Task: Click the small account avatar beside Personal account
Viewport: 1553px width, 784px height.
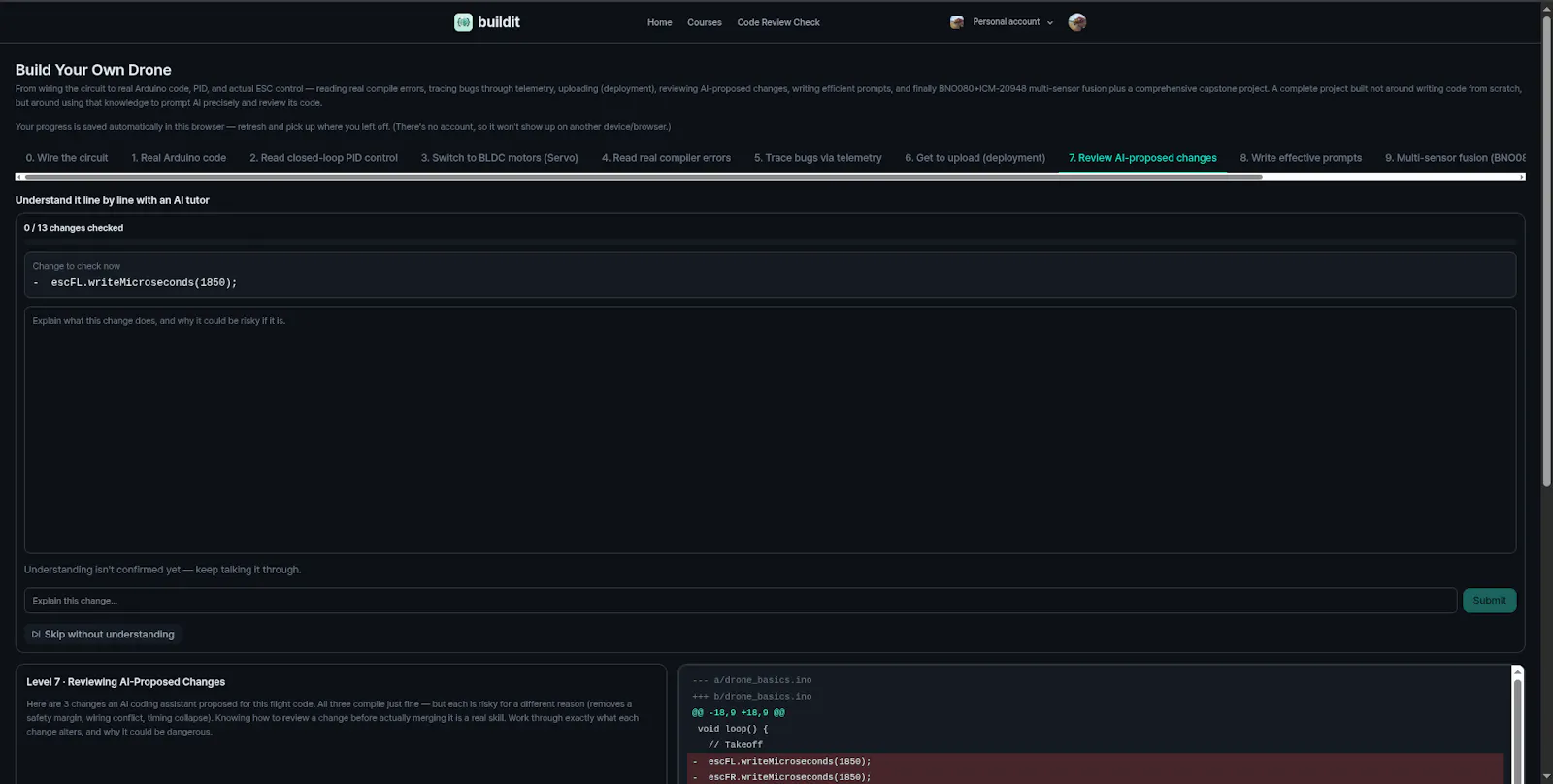Action: [957, 22]
